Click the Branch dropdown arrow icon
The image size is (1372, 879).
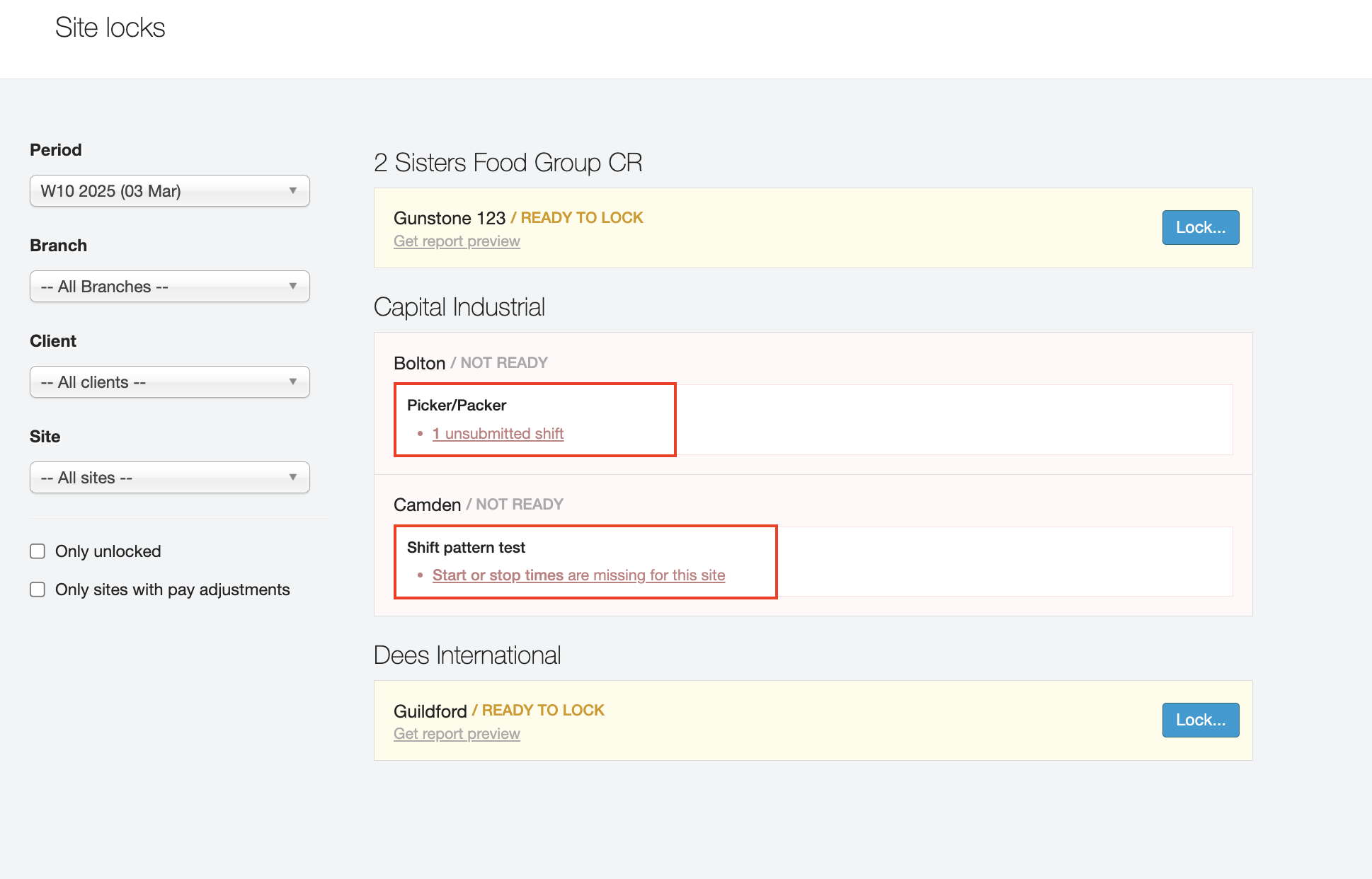pos(292,287)
